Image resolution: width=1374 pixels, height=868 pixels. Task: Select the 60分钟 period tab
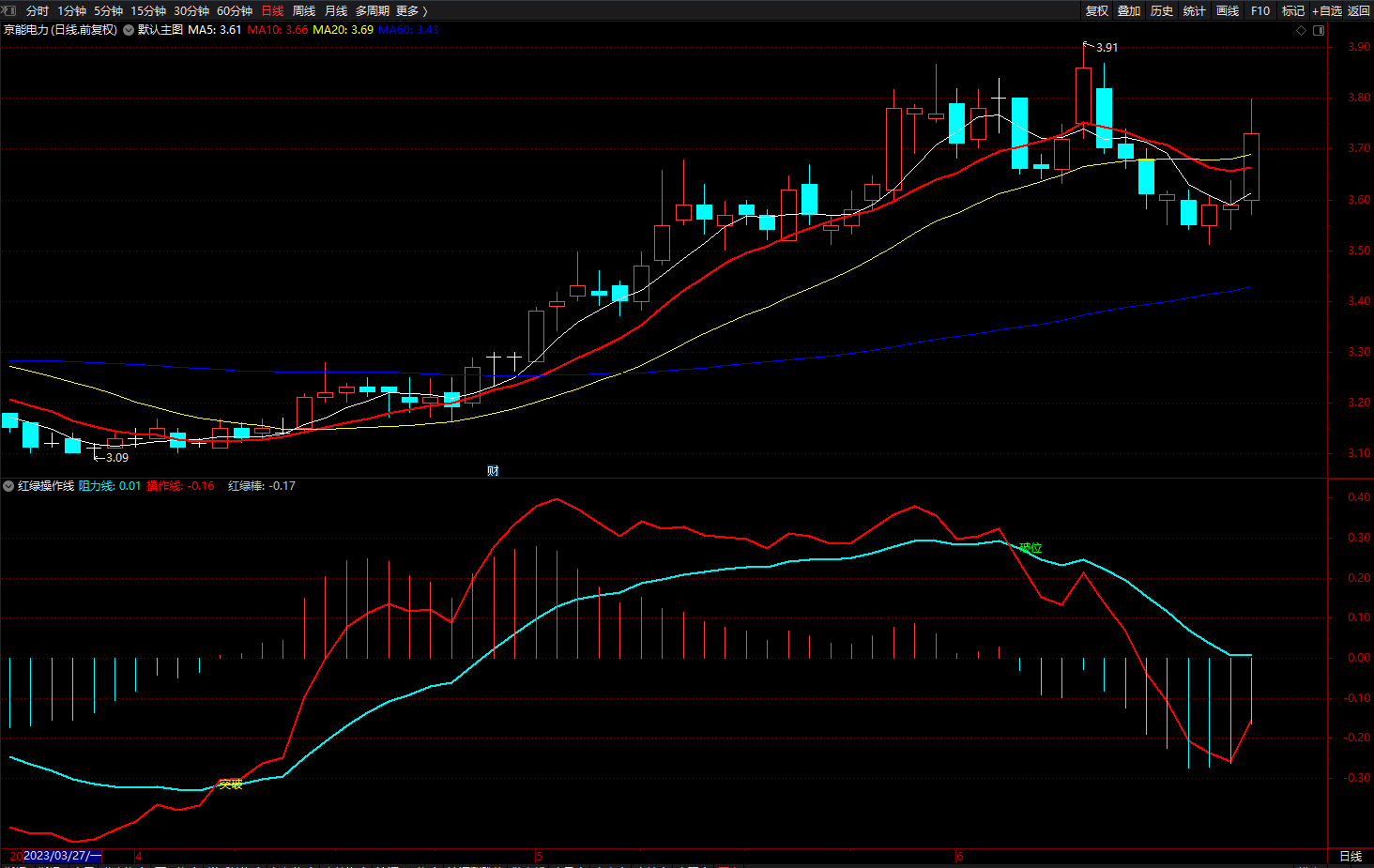click(235, 11)
